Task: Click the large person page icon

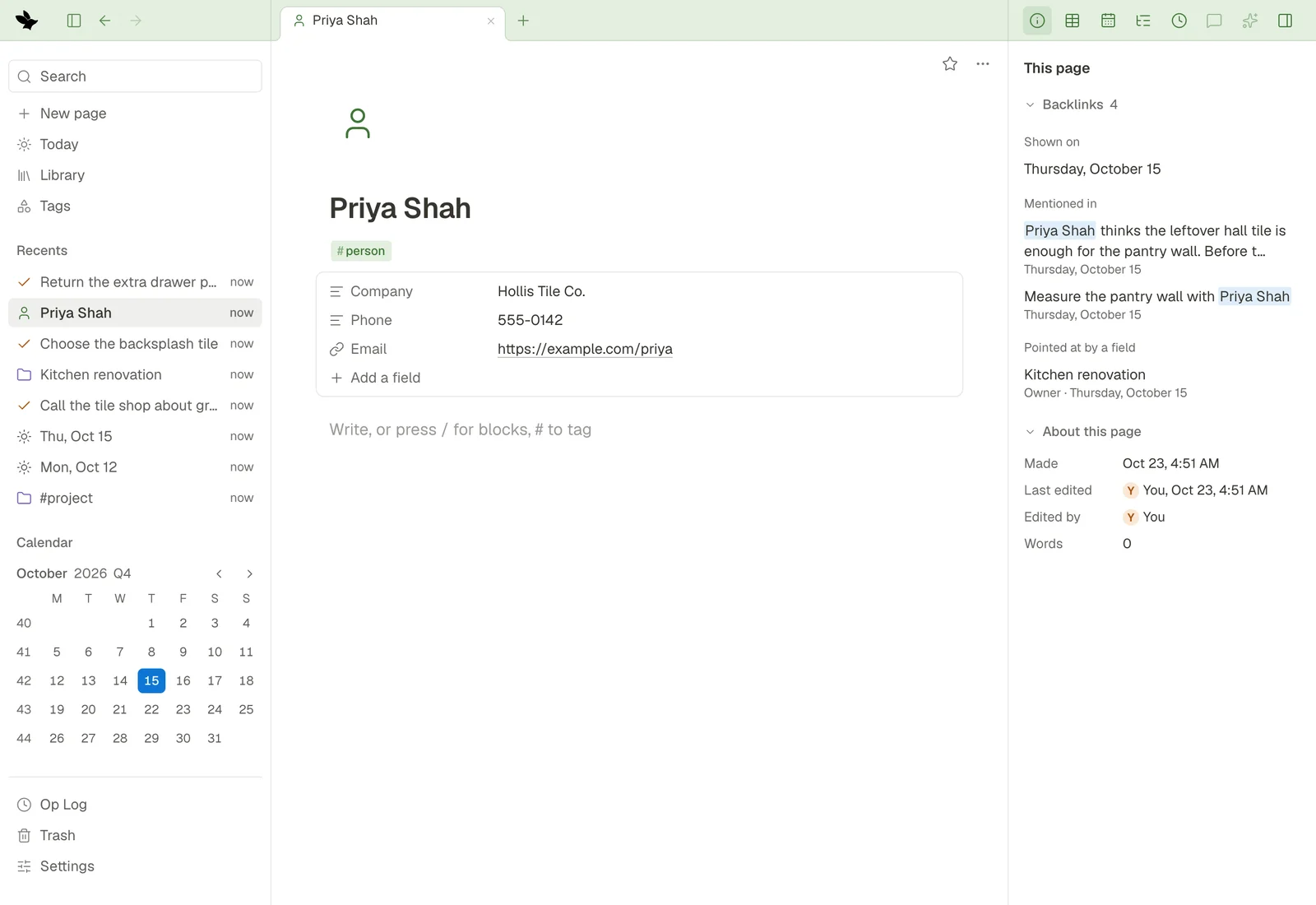Action: tap(358, 123)
